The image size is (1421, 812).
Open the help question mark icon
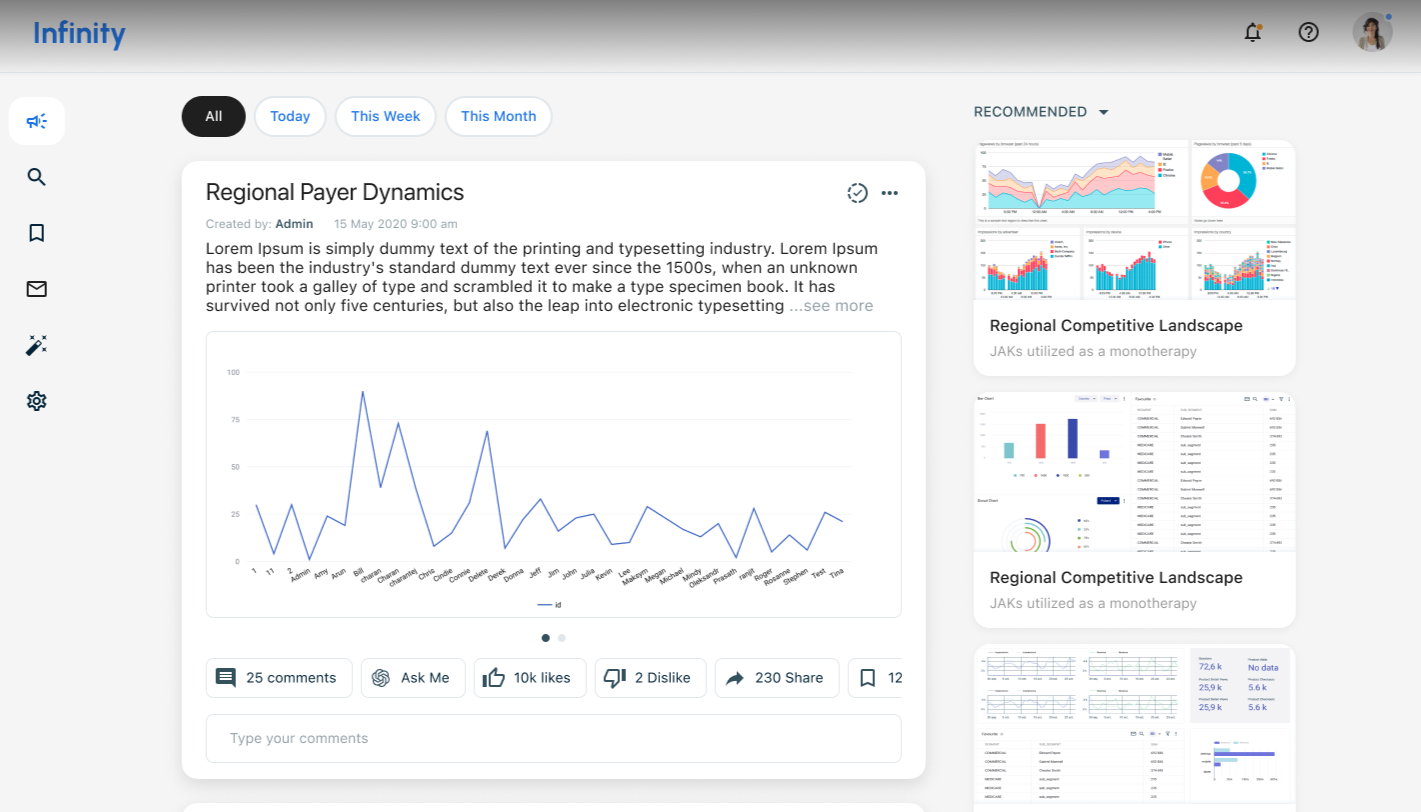pos(1309,32)
